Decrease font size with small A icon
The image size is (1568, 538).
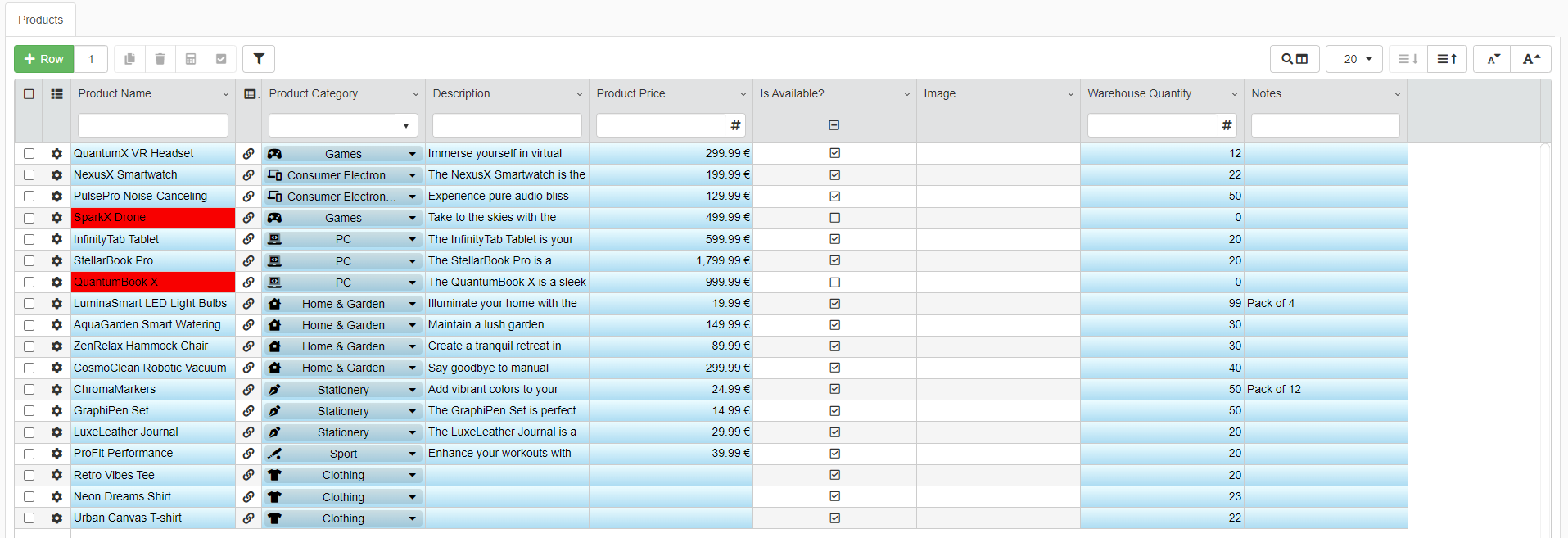1493,59
